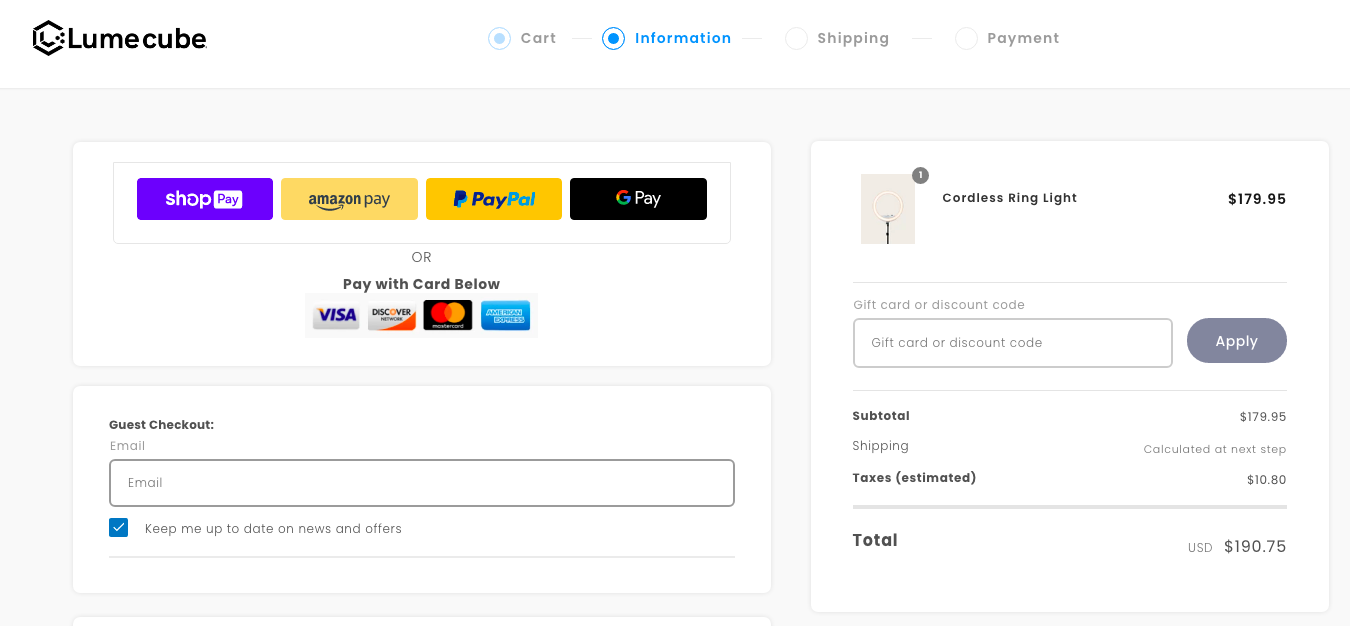This screenshot has width=1350, height=626.
Task: Click the Payment step circle
Action: (966, 38)
